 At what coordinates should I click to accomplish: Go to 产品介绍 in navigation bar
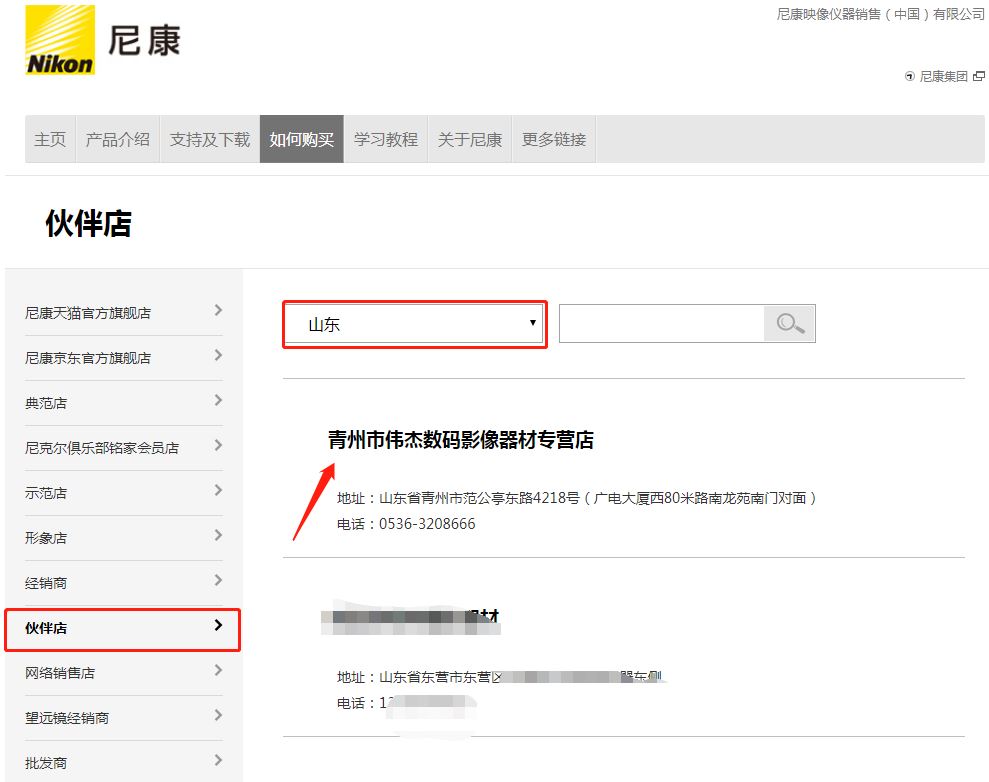tap(118, 139)
